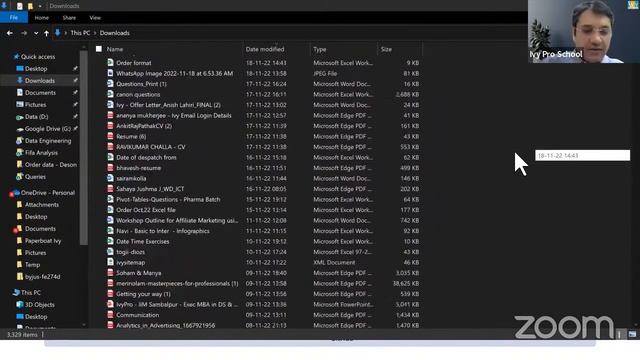Open the byjus-fe274d folder

pyautogui.click(x=42, y=277)
